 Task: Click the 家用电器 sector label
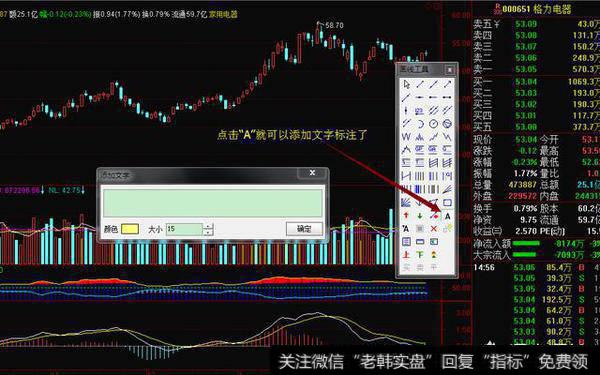click(x=223, y=15)
